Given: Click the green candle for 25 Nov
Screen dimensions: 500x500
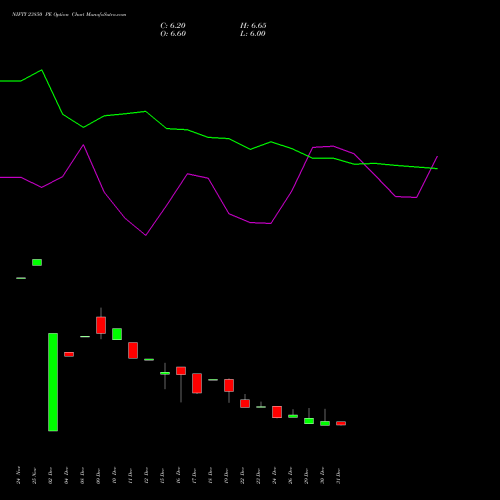Looking at the screenshot, I should point(37,262).
